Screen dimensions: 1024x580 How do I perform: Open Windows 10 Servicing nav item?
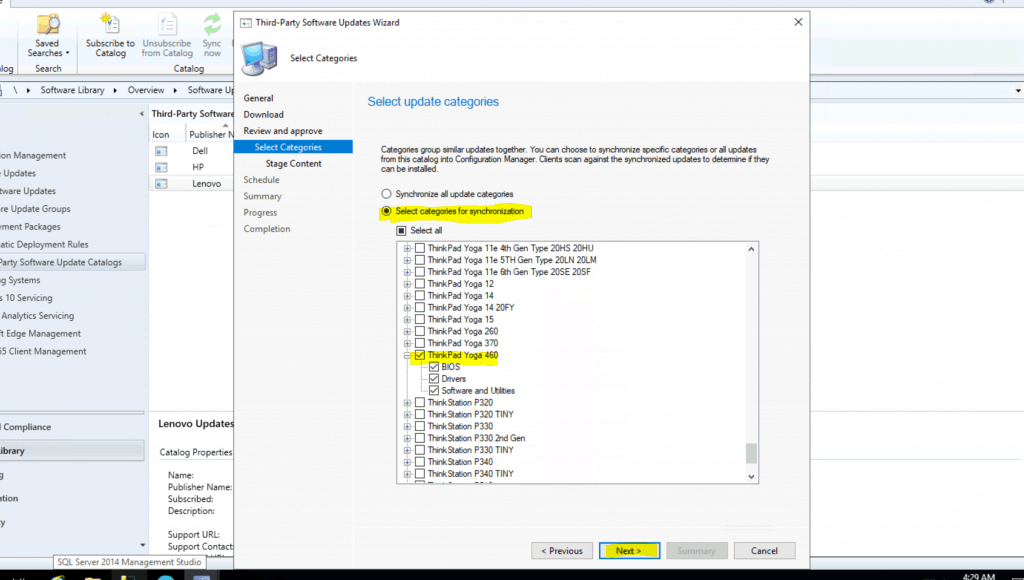click(x=26, y=298)
